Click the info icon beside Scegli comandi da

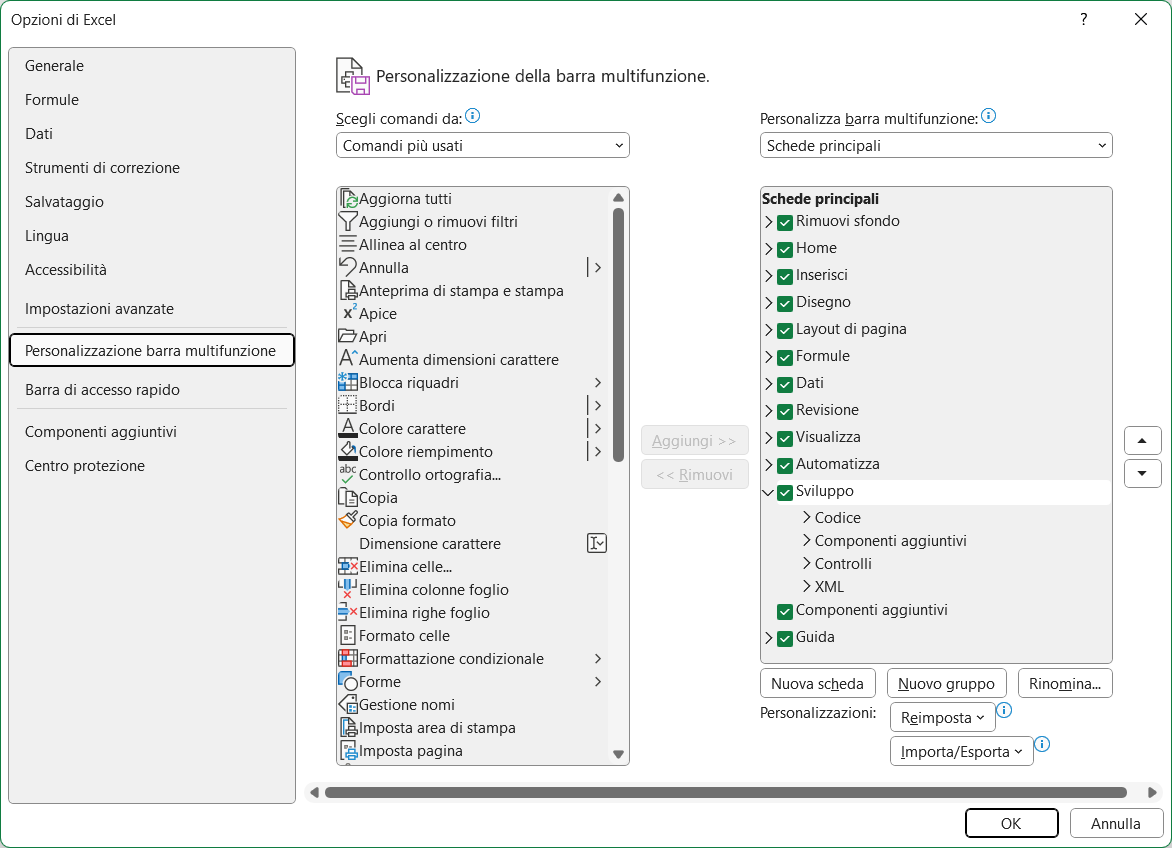[x=473, y=117]
